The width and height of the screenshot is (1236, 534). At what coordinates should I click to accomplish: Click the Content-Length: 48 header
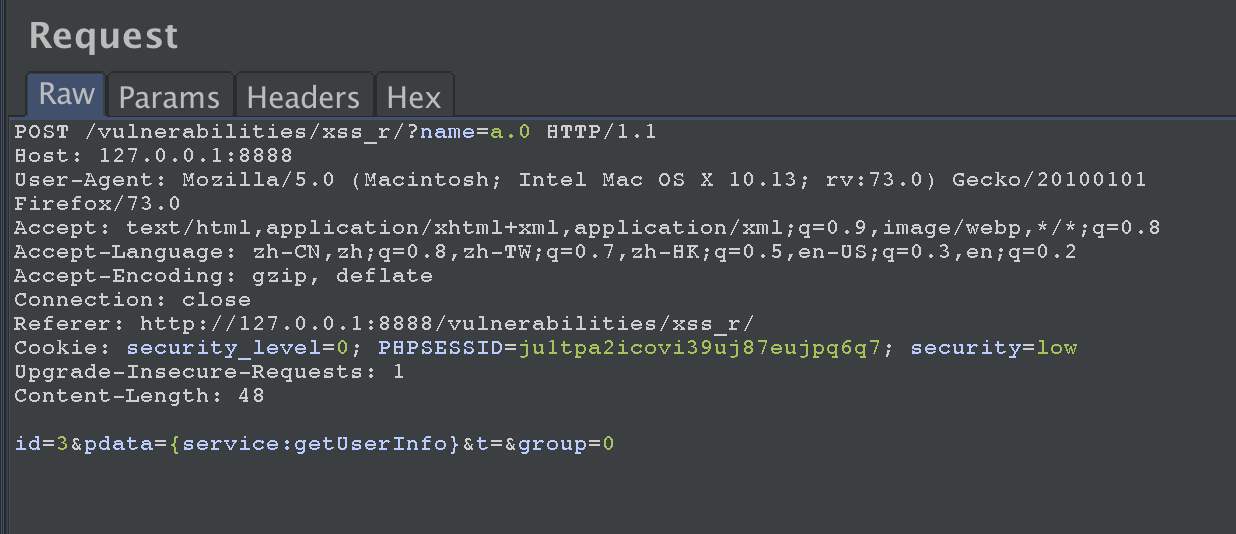tap(139, 396)
